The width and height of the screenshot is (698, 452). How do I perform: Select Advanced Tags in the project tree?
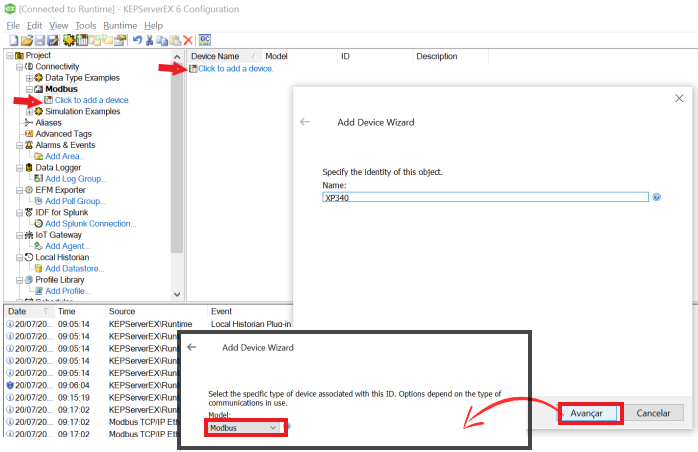pos(63,134)
